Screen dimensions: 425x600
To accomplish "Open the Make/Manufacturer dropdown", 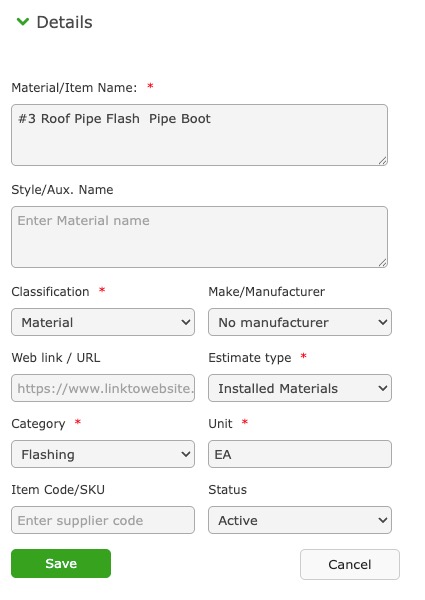I will click(x=300, y=322).
